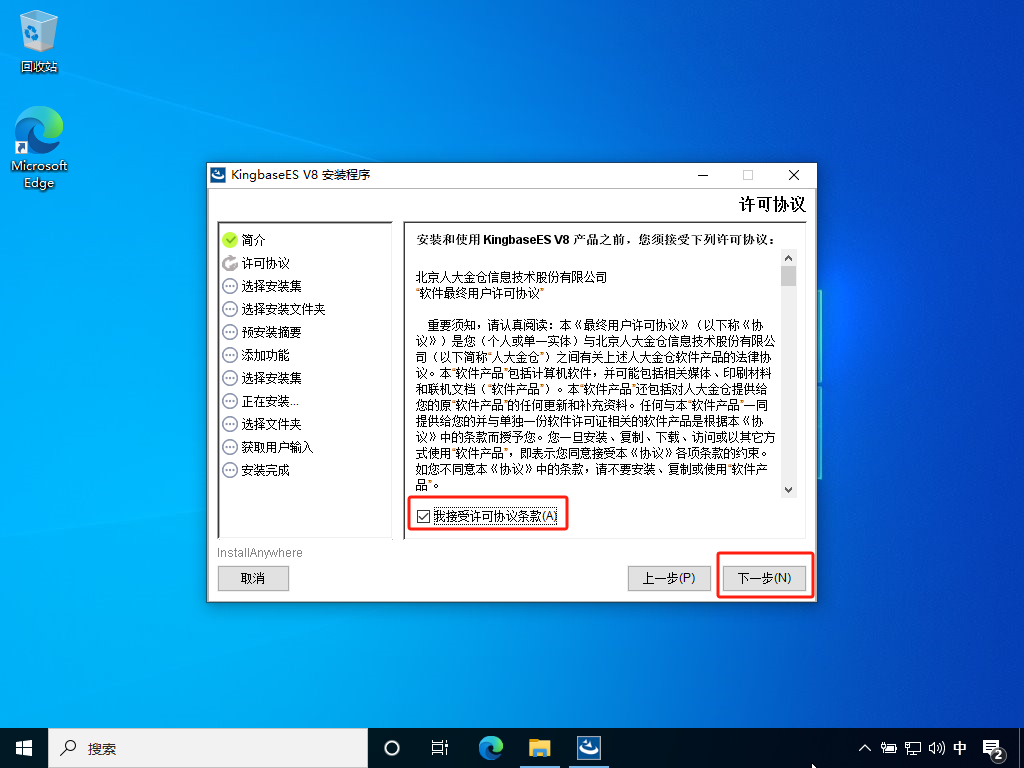Image resolution: width=1024 pixels, height=768 pixels.
Task: Click the taskbar search box
Action: (x=208, y=747)
